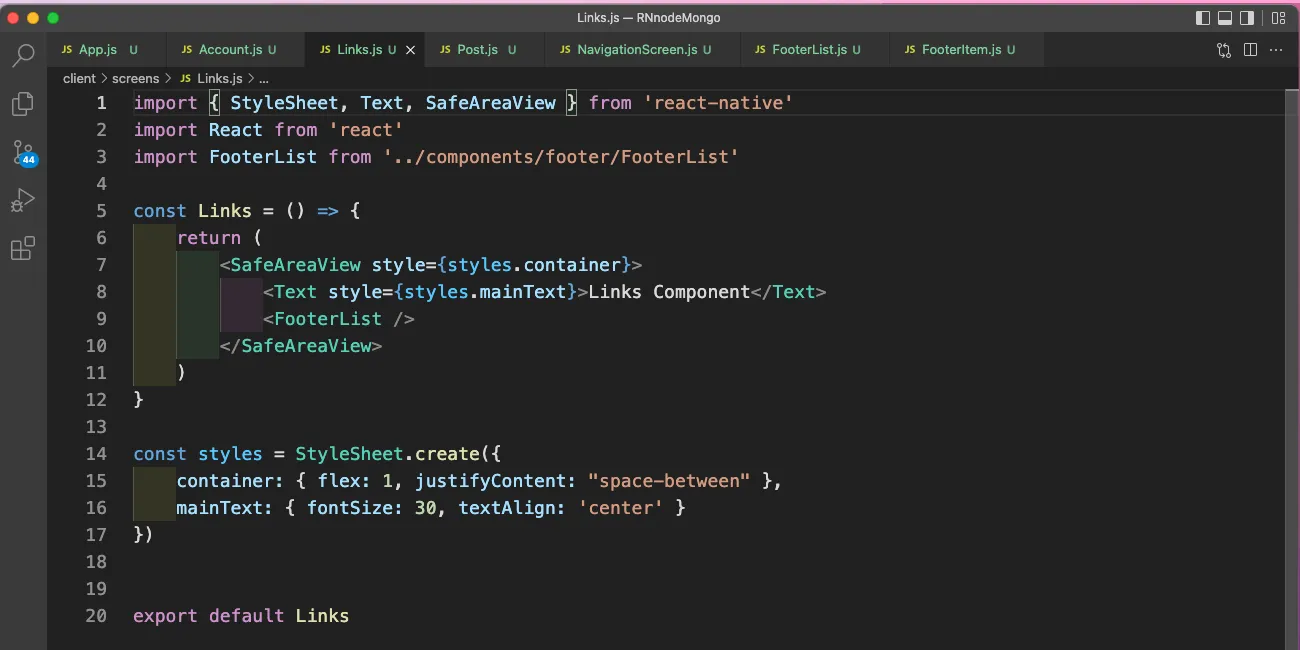
Task: Click the "space-between" value on line 15
Action: [669, 481]
